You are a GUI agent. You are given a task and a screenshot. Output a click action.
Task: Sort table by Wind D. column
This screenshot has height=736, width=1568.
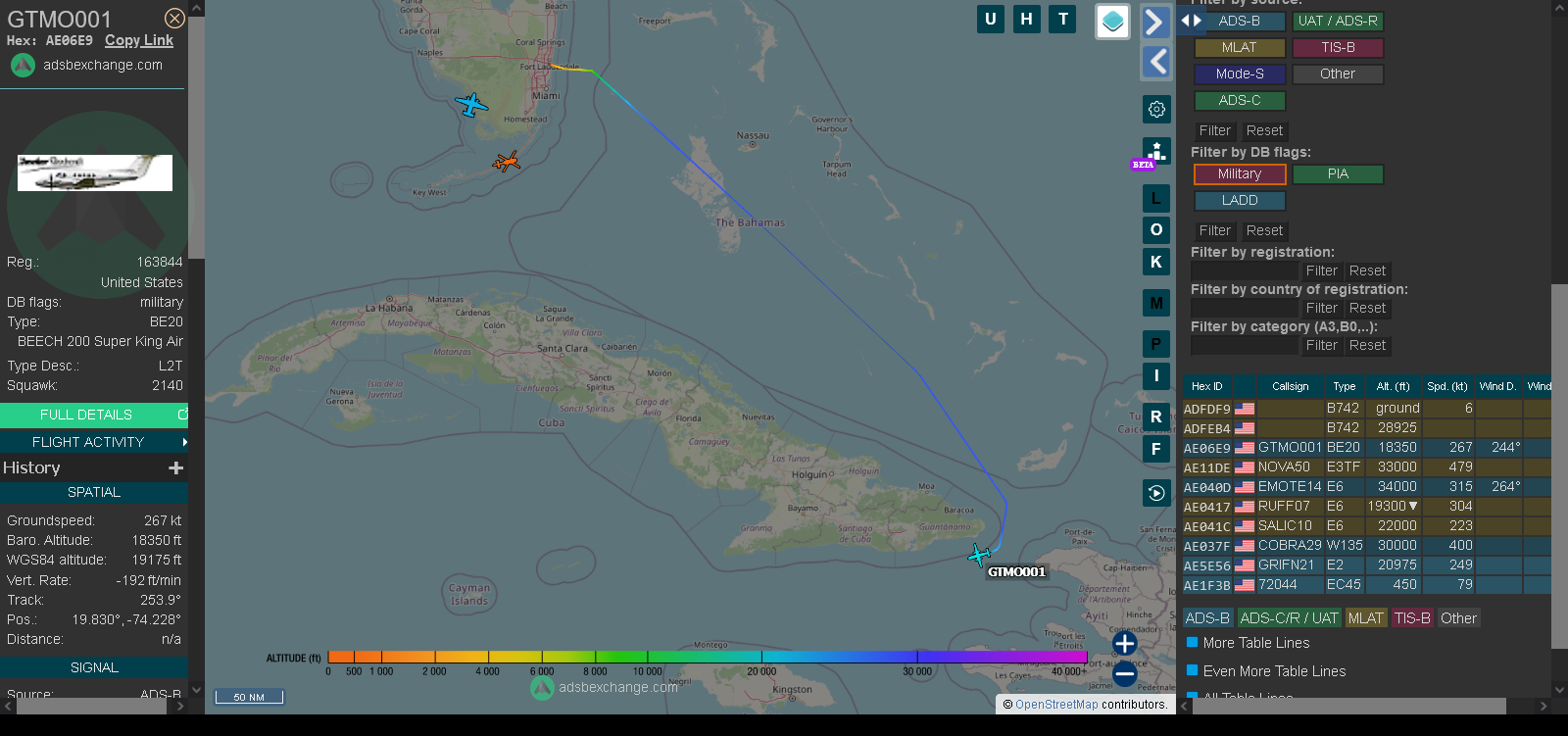(x=1498, y=386)
